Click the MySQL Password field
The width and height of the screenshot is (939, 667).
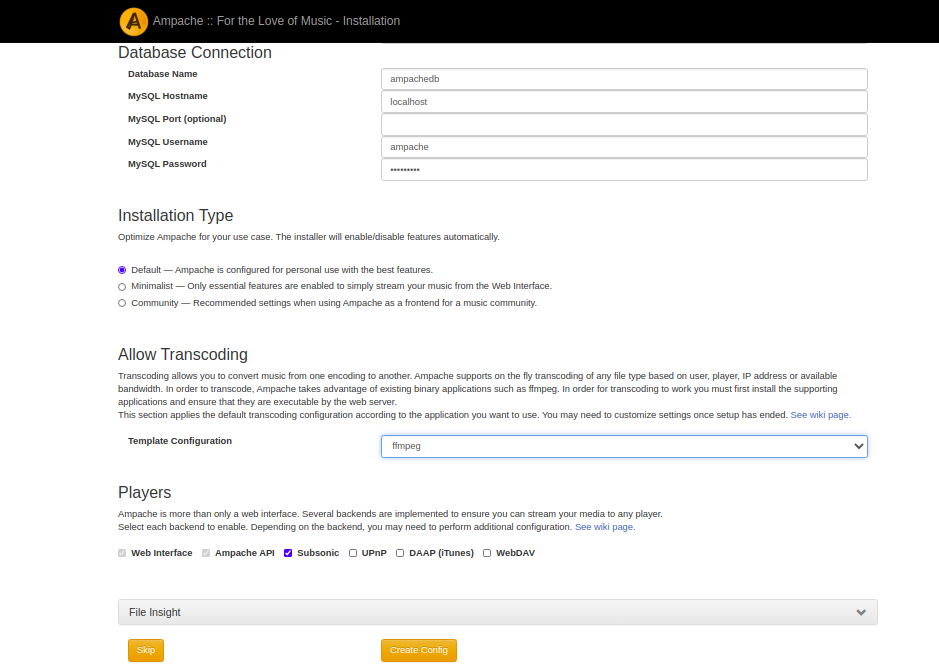(624, 169)
